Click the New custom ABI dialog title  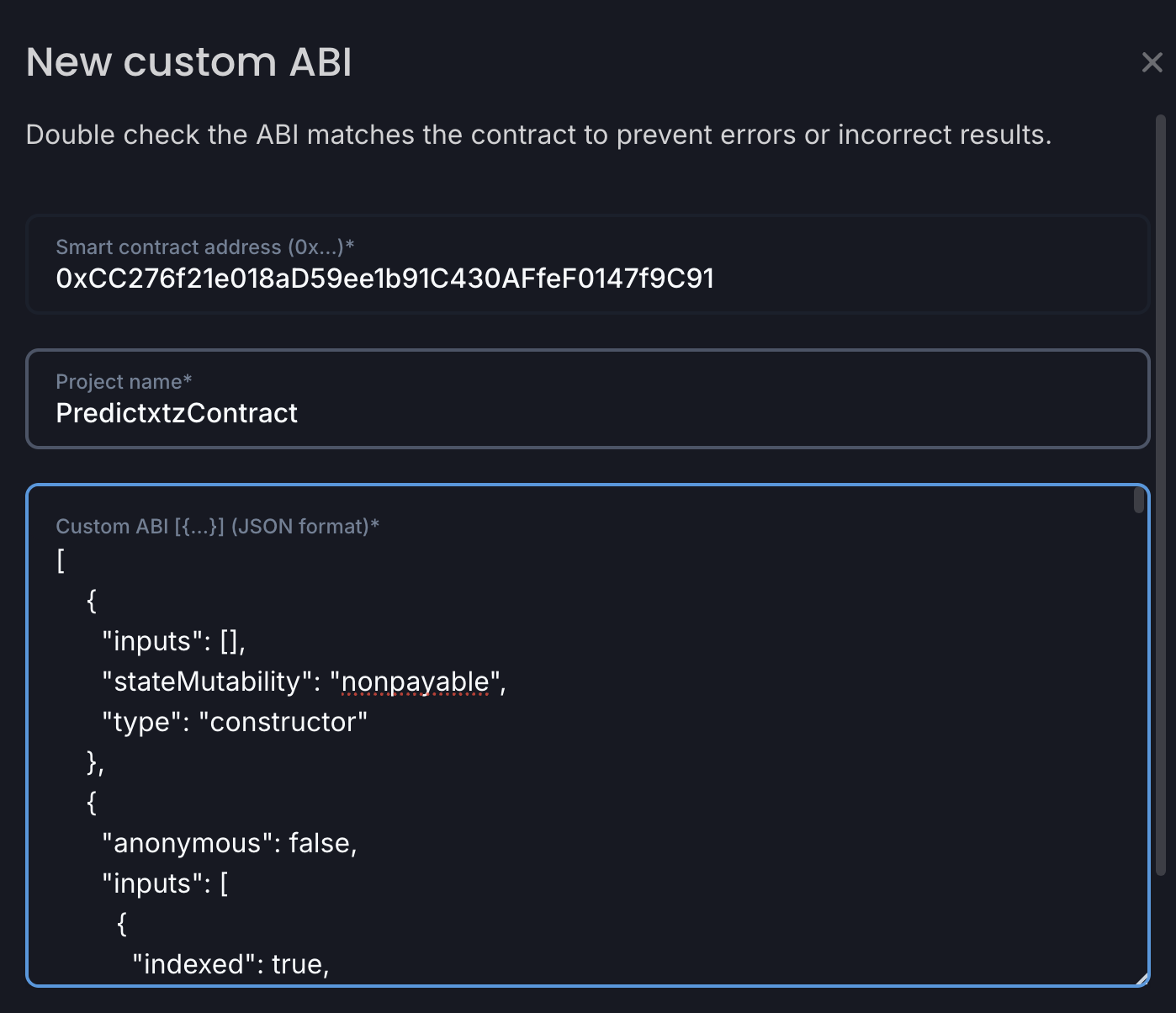pyautogui.click(x=189, y=61)
